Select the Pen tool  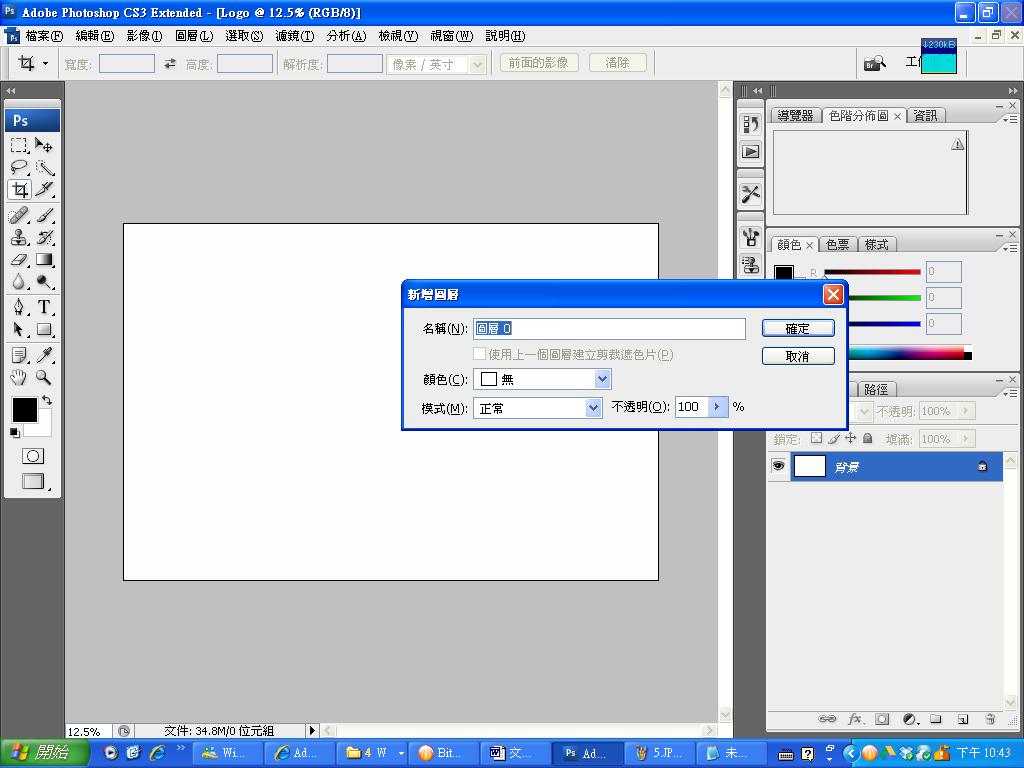click(x=19, y=306)
